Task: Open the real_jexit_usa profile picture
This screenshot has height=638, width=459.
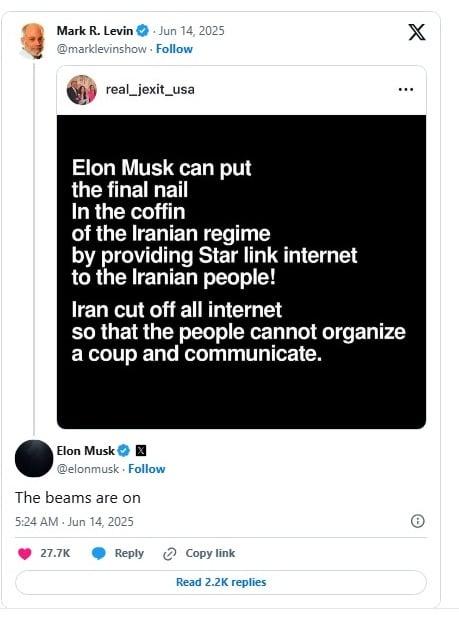Action: point(82,90)
